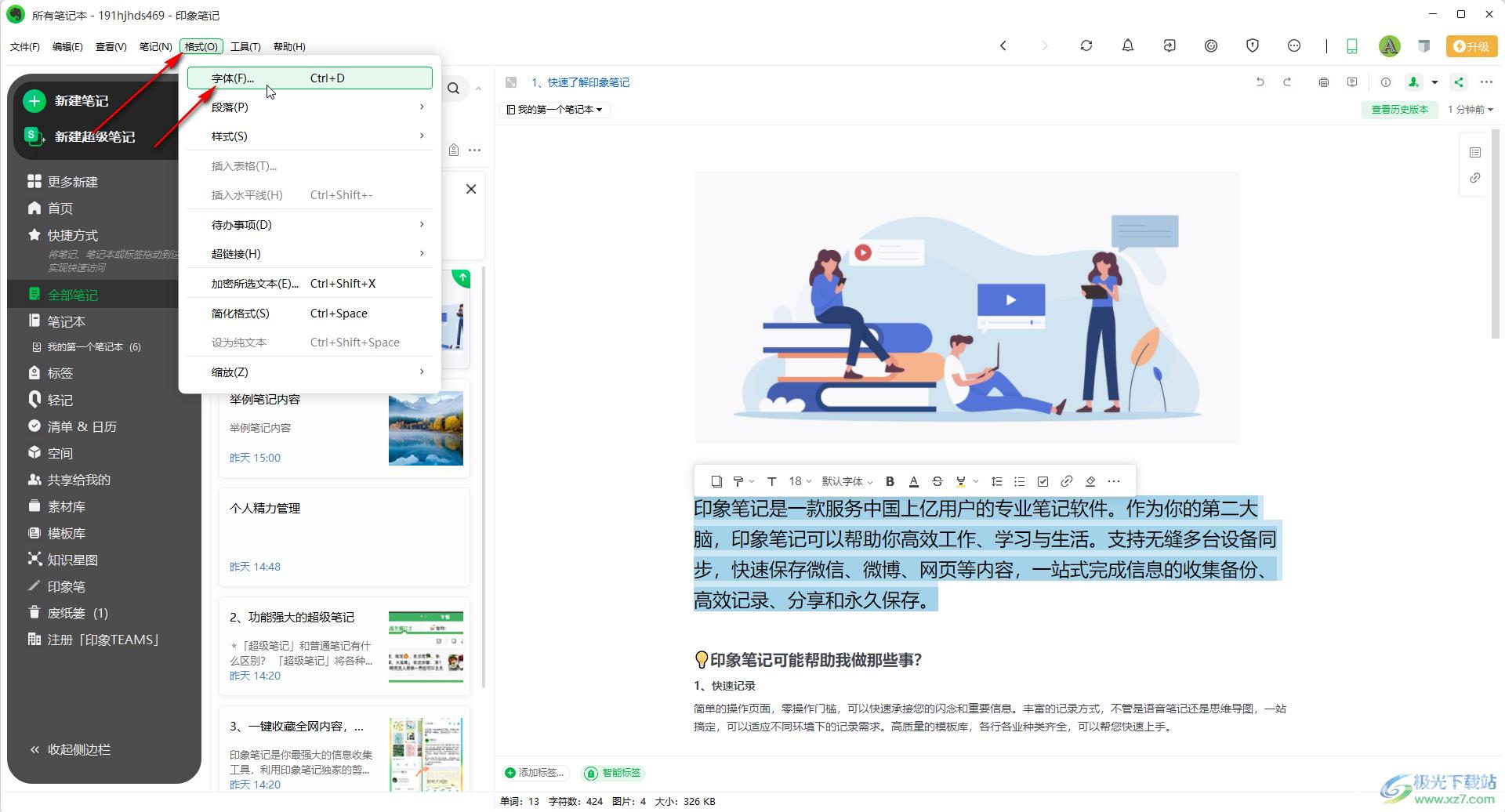The image size is (1505, 812).
Task: Click the search magnifier in note list
Action: tap(454, 89)
